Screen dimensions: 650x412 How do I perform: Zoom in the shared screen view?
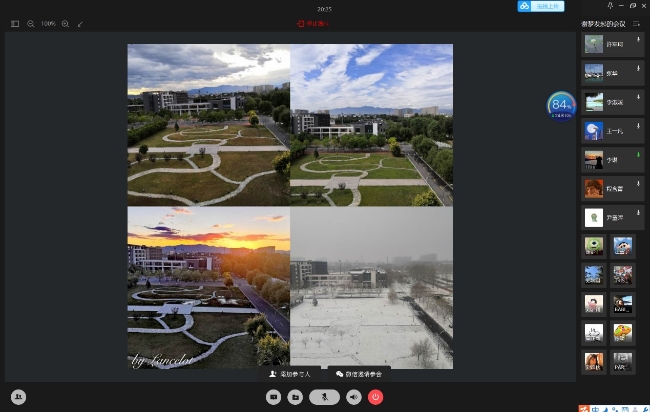65,23
